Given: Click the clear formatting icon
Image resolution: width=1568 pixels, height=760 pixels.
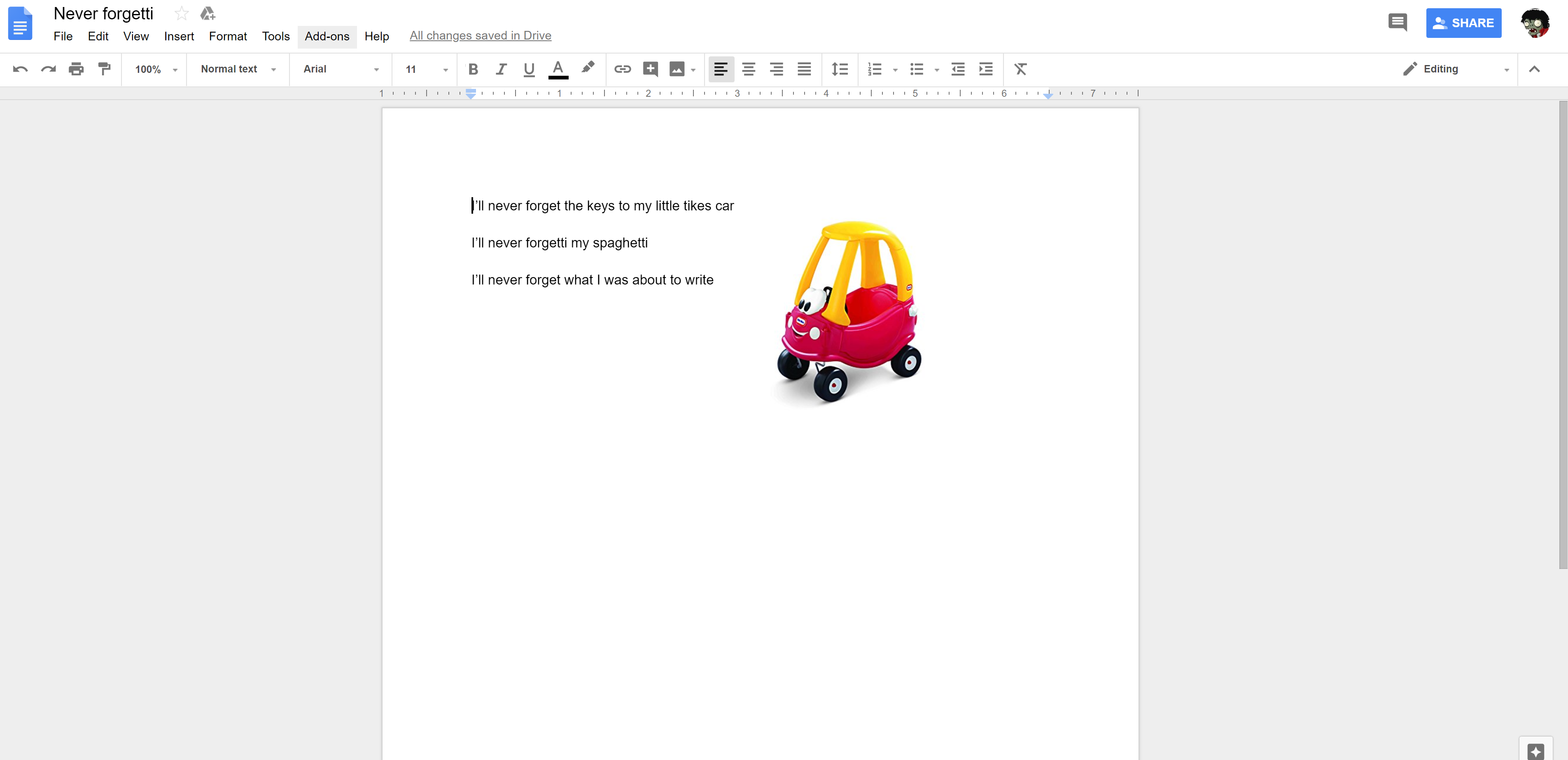Looking at the screenshot, I should (1020, 69).
